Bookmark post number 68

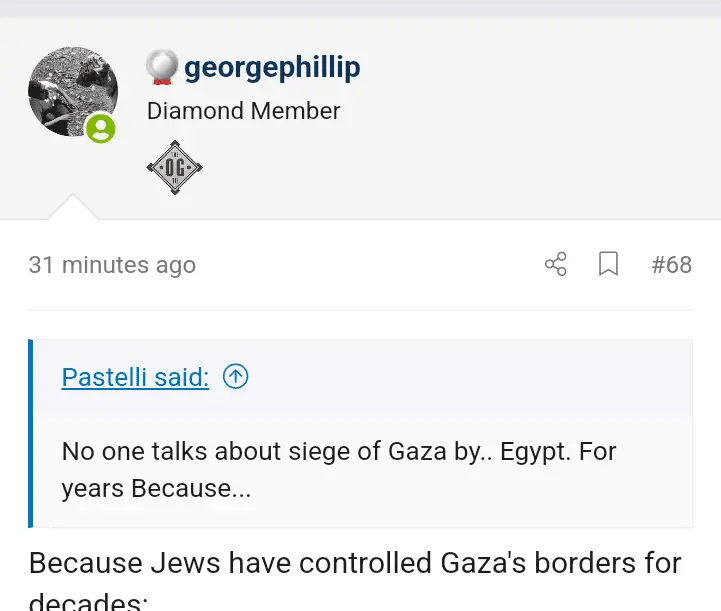608,265
